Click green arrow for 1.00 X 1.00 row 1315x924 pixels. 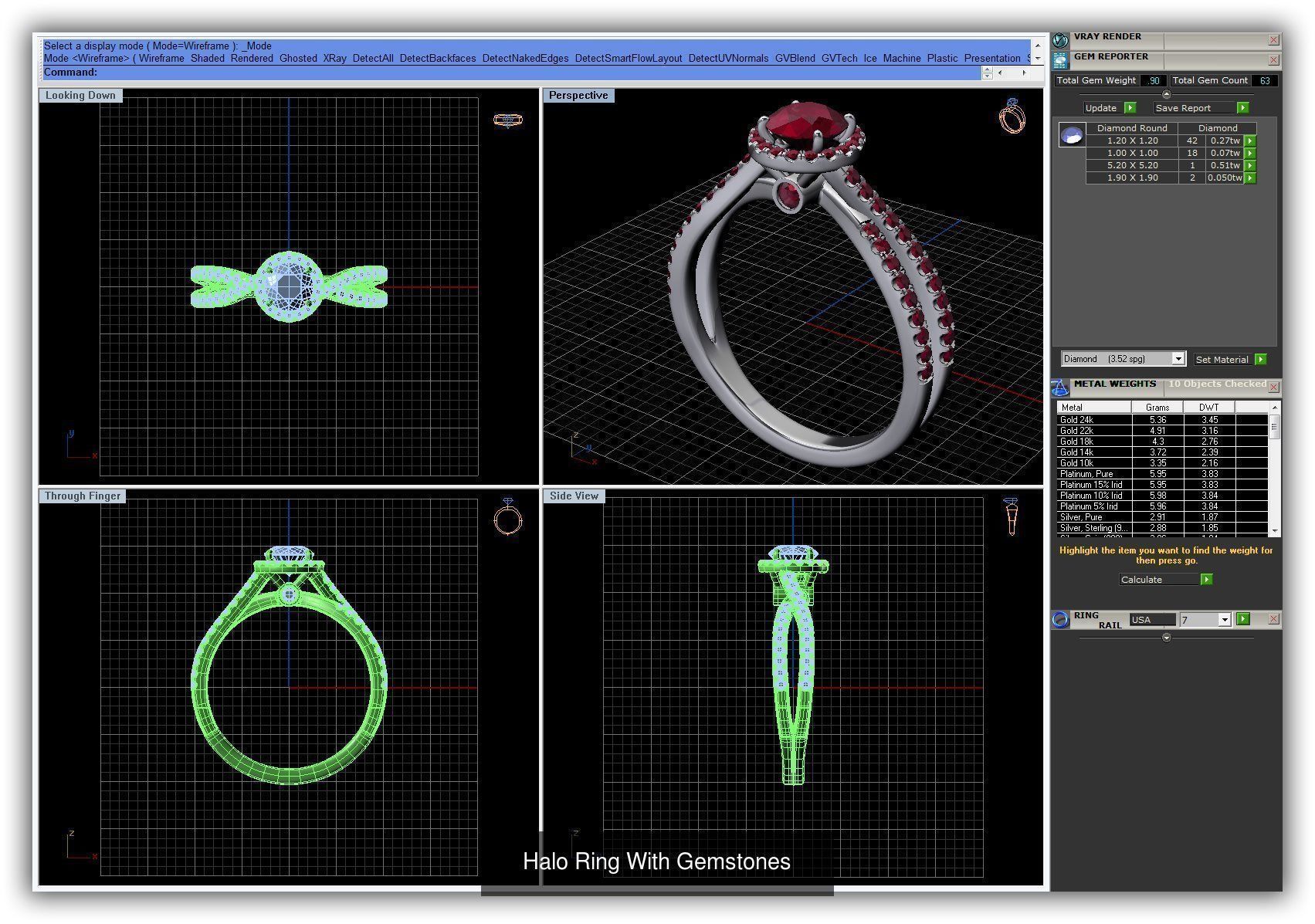click(1250, 154)
